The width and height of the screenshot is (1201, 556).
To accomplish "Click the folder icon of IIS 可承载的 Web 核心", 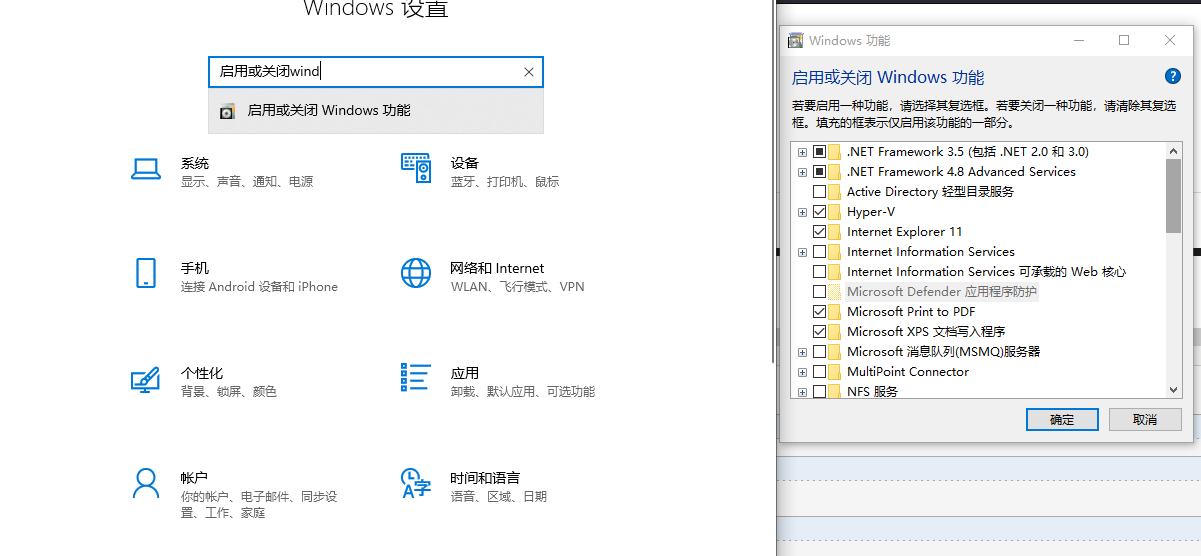I will (x=835, y=272).
